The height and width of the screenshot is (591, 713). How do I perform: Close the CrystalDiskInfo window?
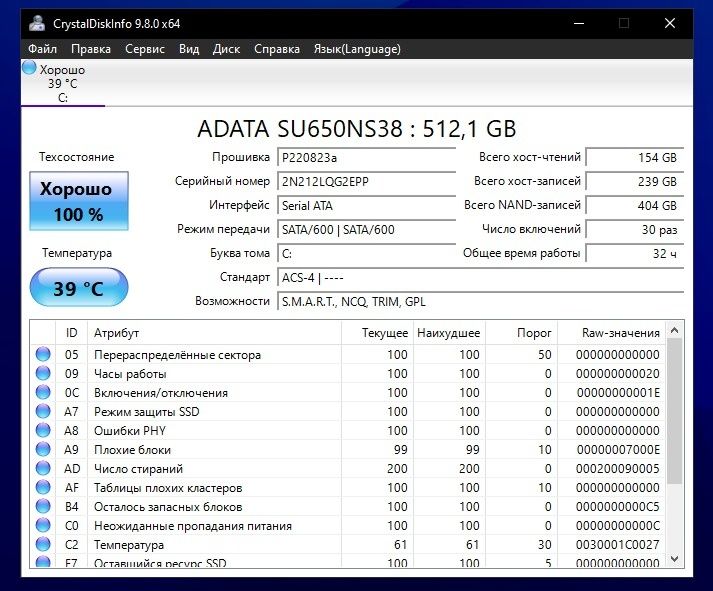[x=670, y=23]
